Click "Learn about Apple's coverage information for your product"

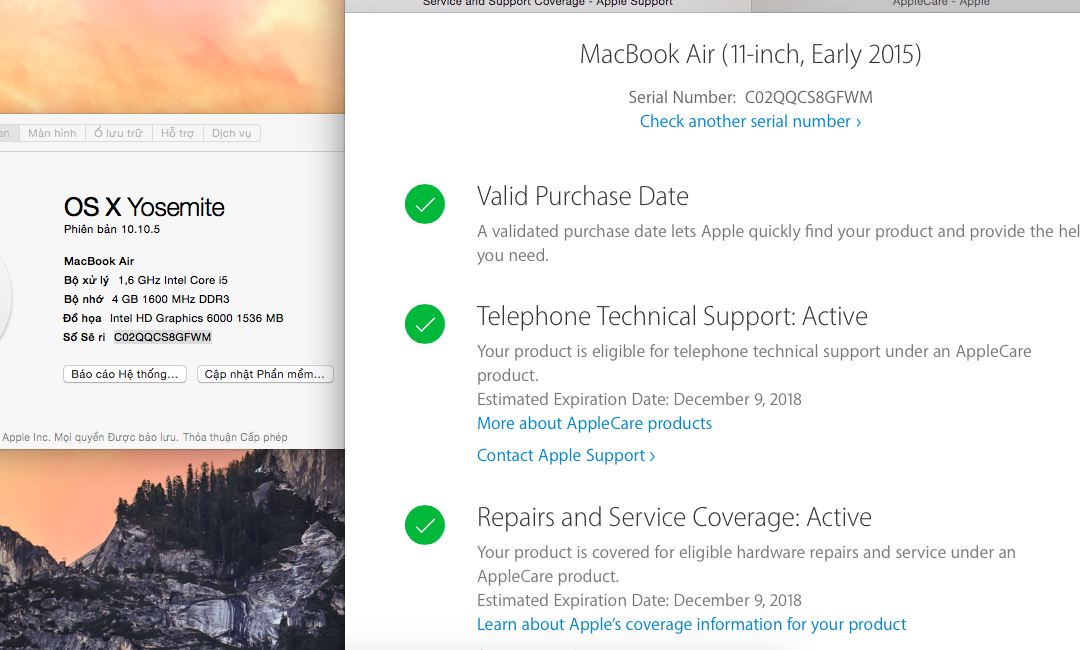(691, 623)
